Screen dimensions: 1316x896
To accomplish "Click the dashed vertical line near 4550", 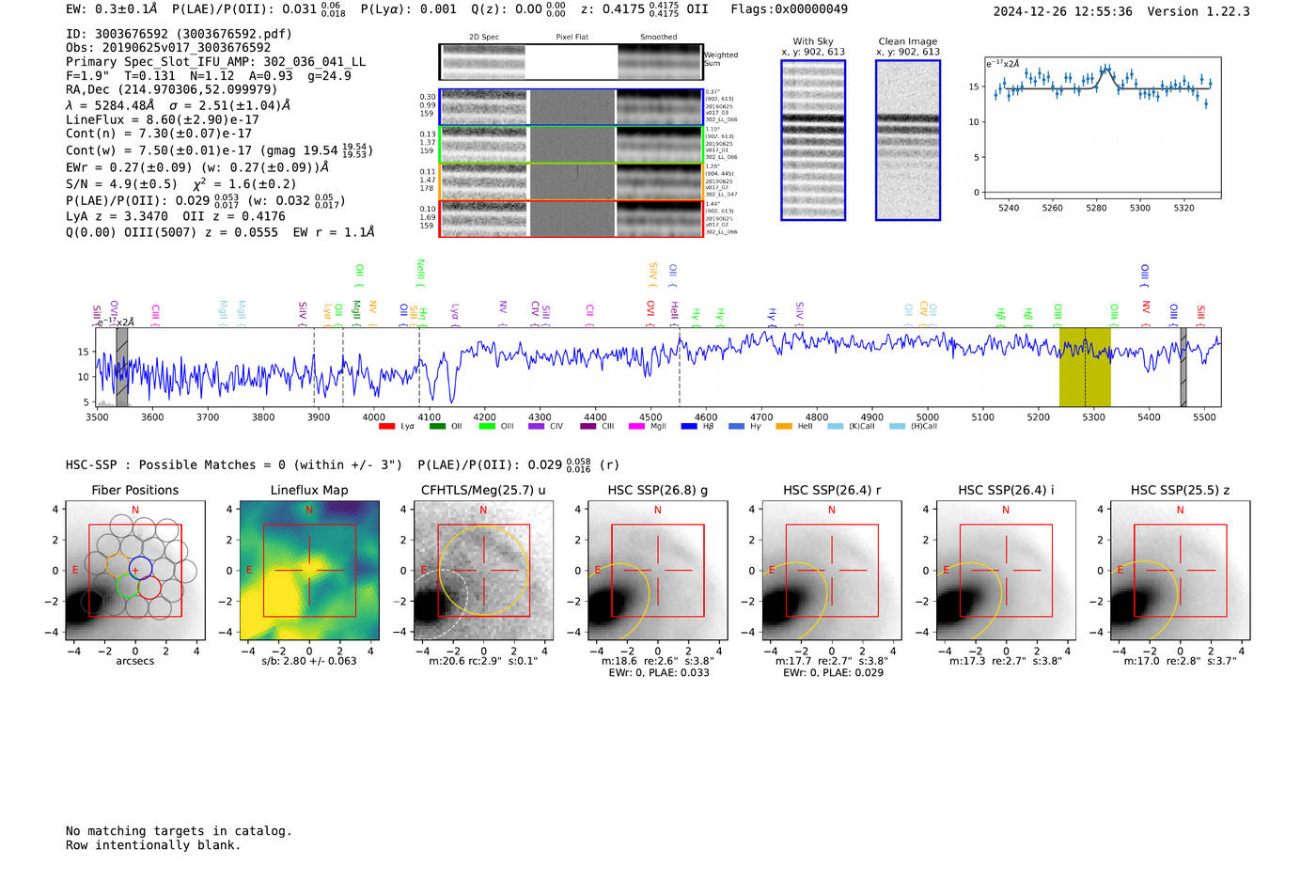I will 680,368.
